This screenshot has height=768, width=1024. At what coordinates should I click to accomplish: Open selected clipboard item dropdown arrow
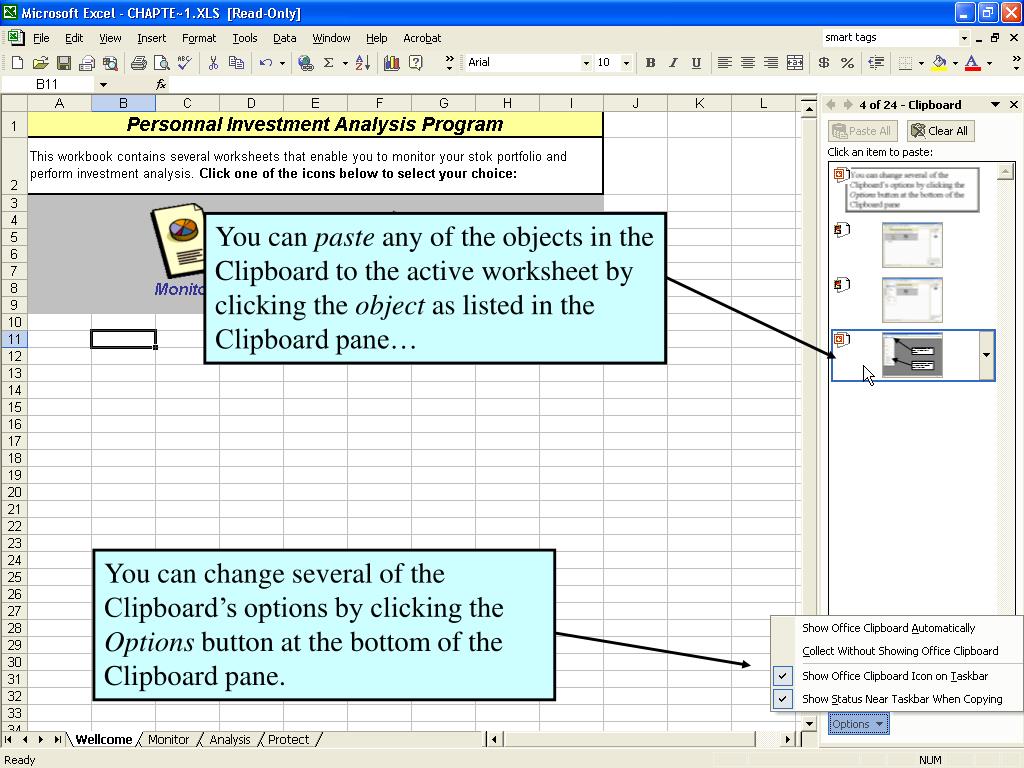(x=986, y=355)
